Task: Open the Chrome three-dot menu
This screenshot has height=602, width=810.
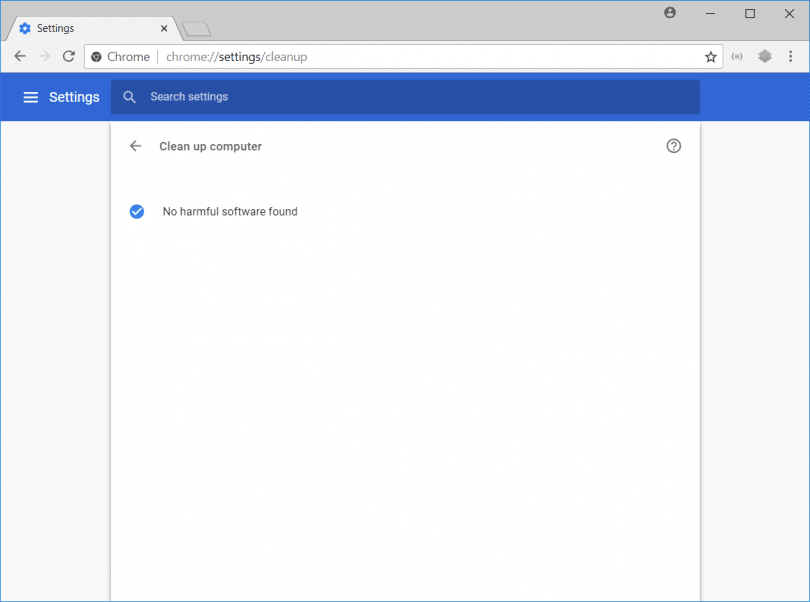Action: pos(791,57)
